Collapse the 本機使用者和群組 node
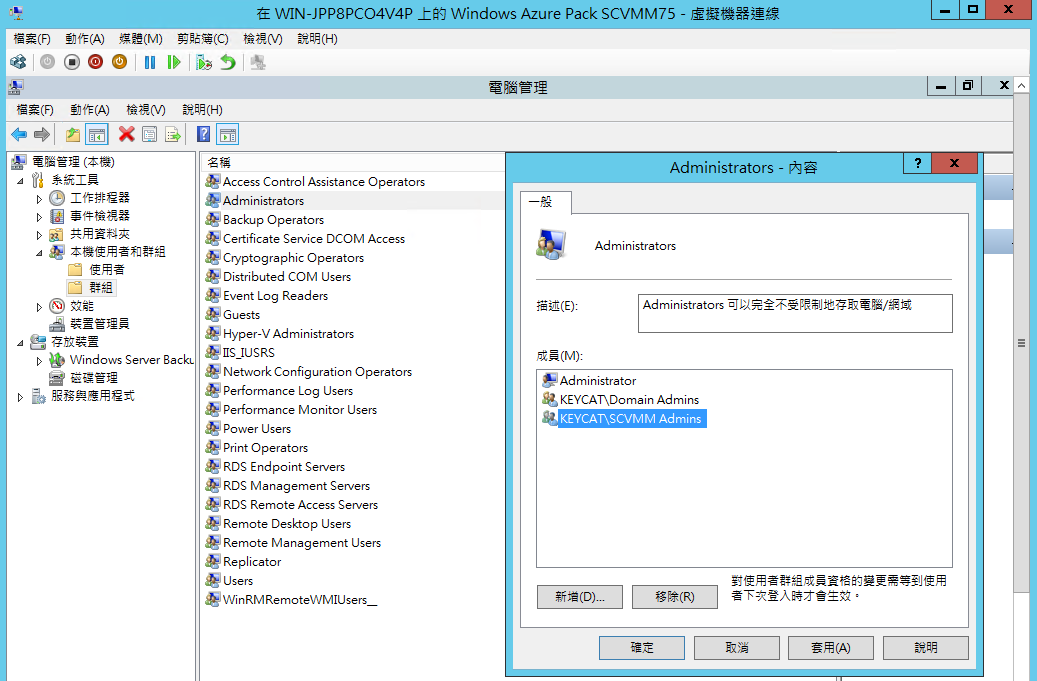The width and height of the screenshot is (1037, 681). pyautogui.click(x=39, y=253)
